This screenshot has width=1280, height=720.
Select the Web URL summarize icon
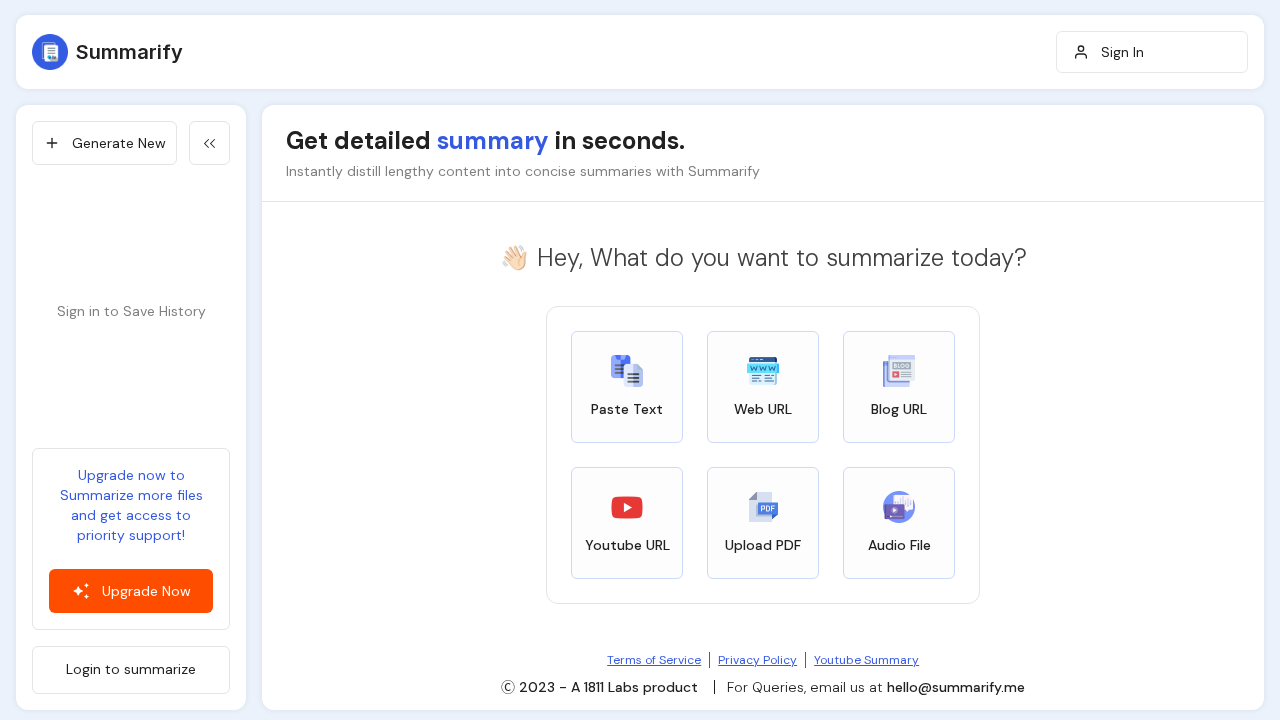pos(762,369)
